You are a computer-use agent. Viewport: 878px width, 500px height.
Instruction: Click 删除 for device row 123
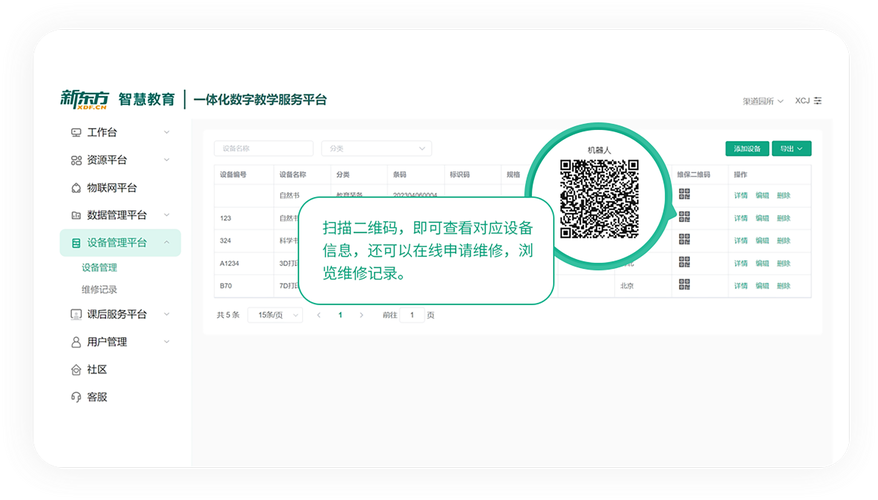pos(783,218)
